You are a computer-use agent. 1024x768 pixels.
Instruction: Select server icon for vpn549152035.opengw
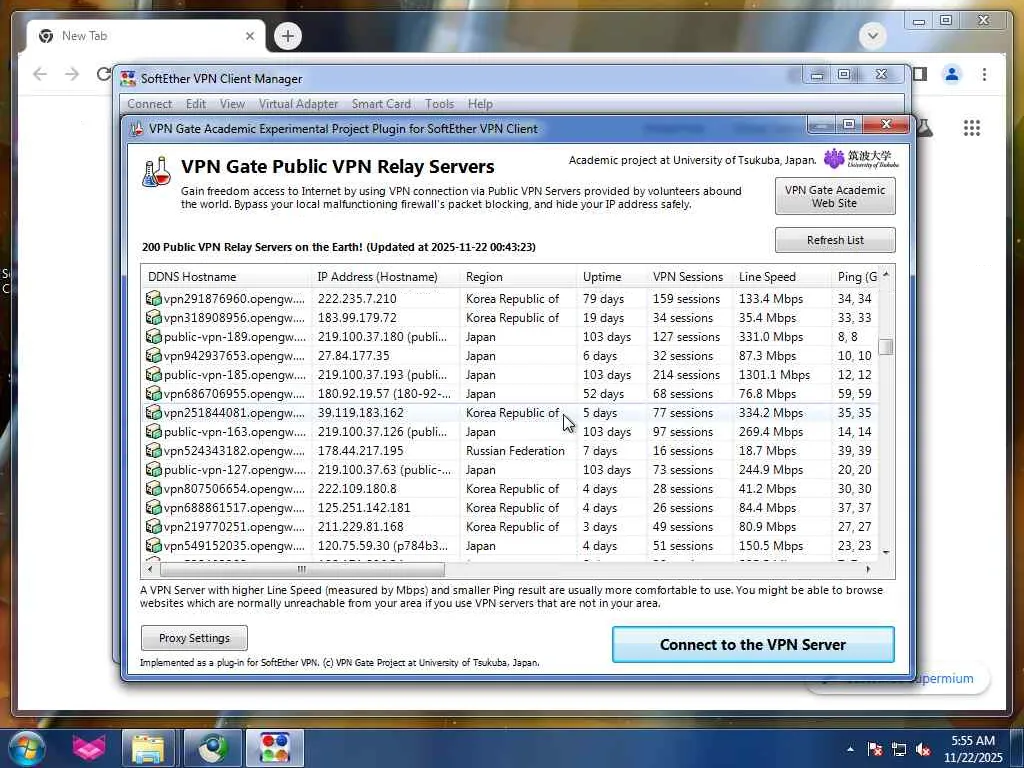[x=153, y=545]
